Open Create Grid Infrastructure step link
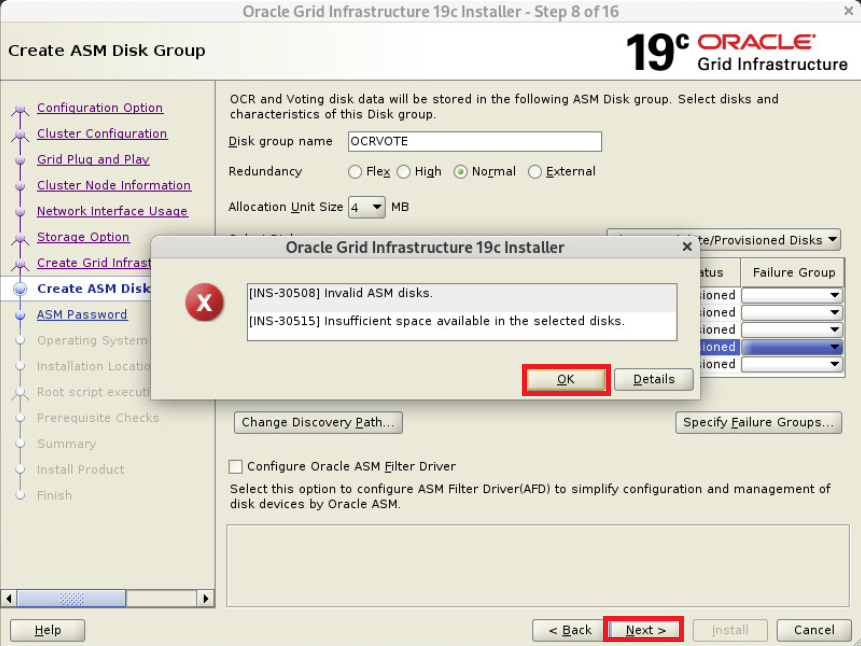 point(94,263)
